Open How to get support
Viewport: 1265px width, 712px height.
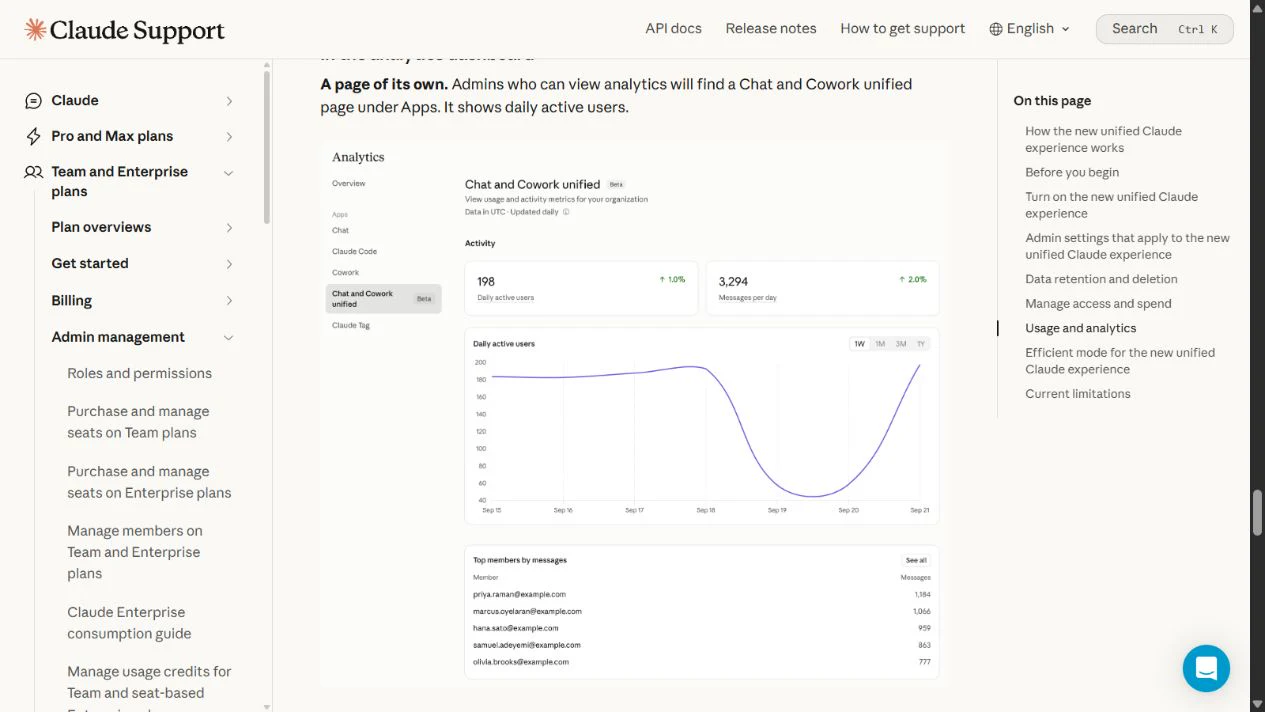pos(903,28)
